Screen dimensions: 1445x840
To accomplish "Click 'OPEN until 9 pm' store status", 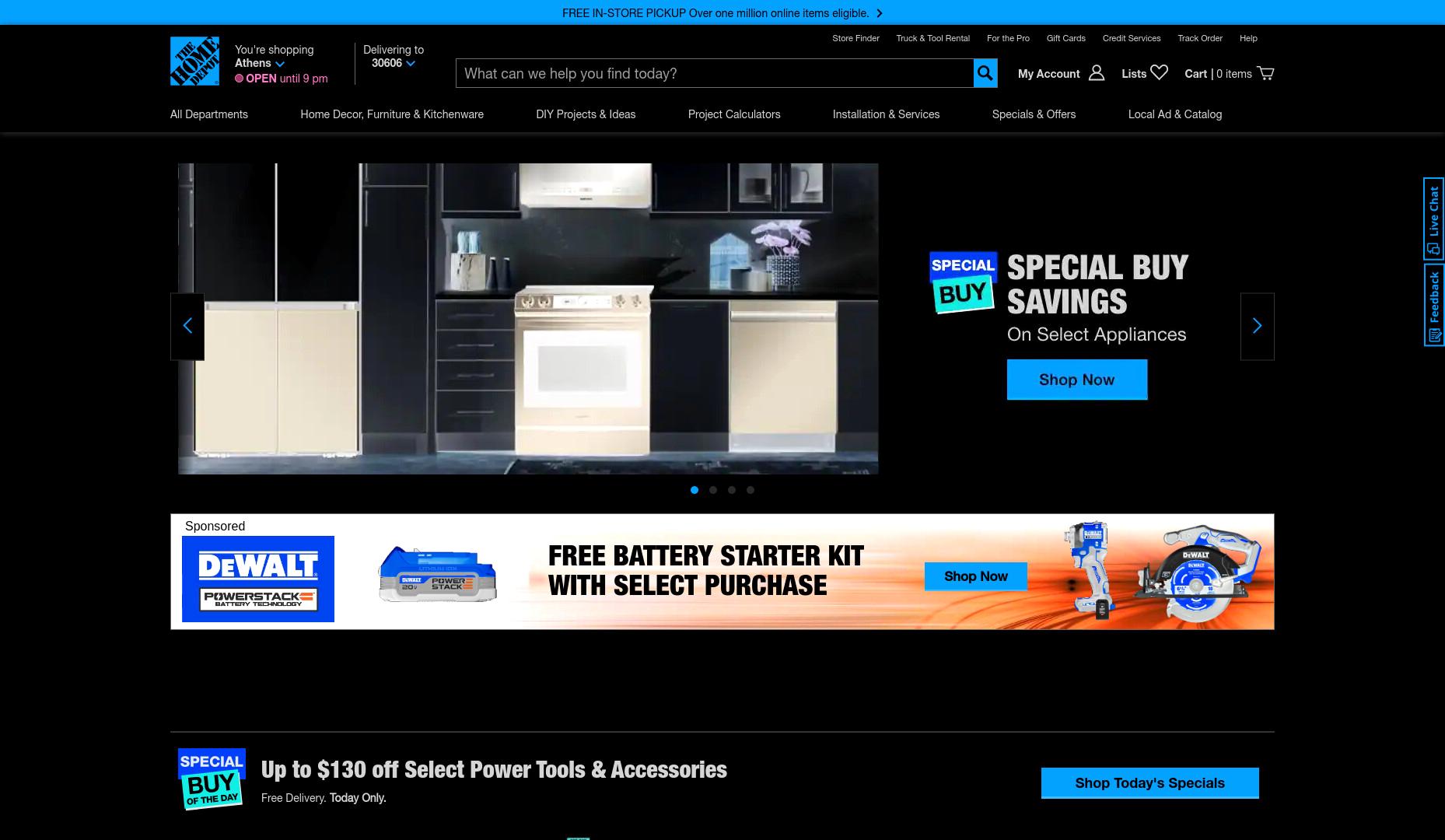I will point(282,79).
